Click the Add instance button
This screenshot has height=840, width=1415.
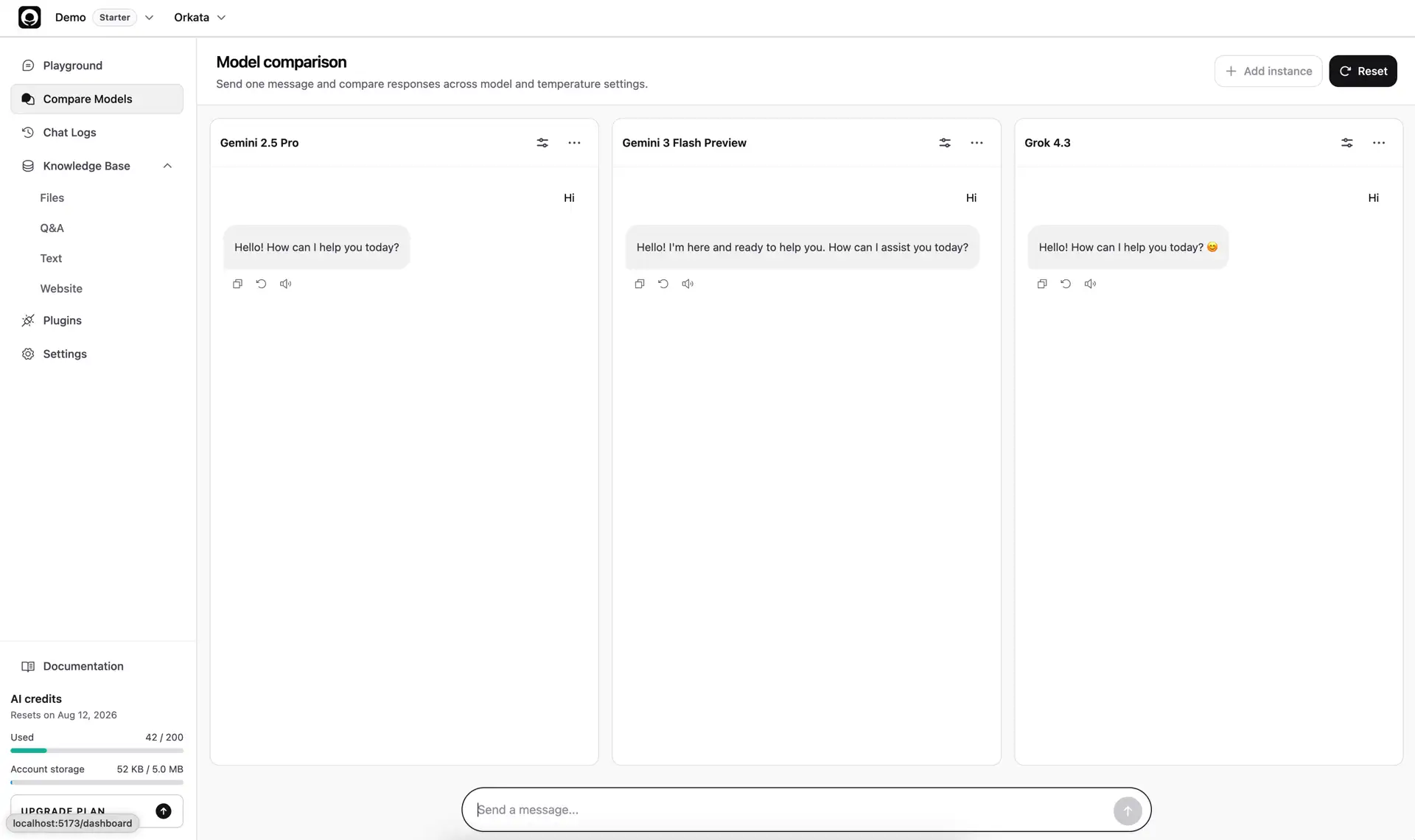(1268, 71)
